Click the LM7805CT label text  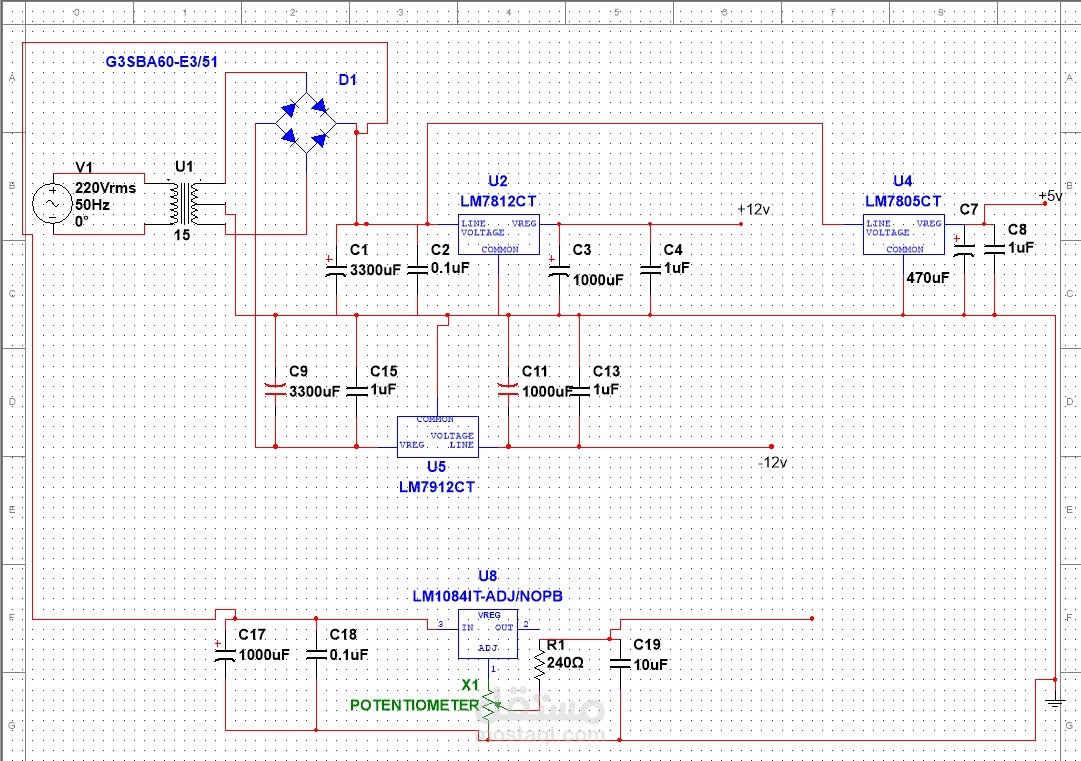point(903,201)
